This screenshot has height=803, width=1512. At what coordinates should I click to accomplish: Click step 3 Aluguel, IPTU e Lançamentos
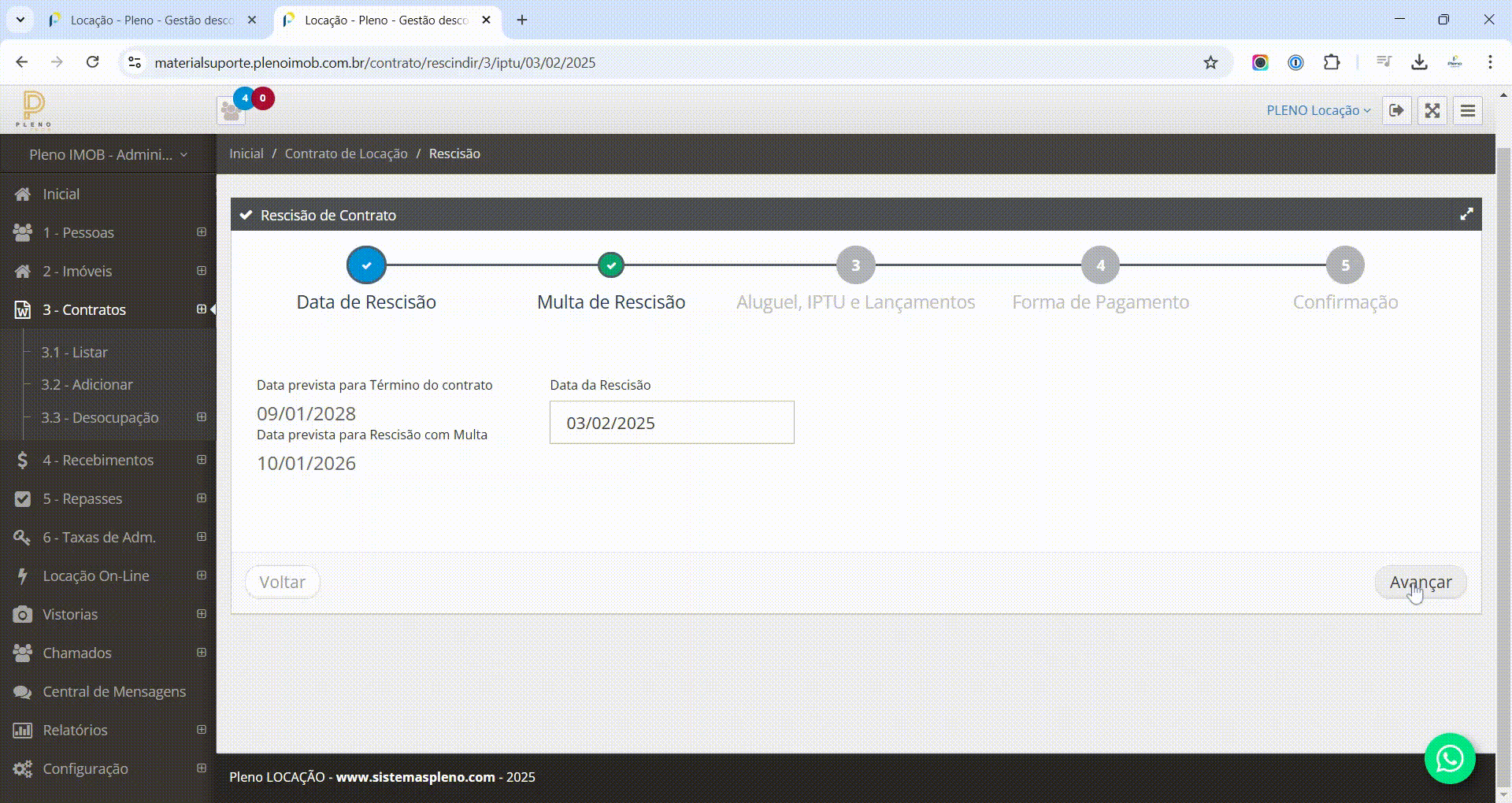856,265
